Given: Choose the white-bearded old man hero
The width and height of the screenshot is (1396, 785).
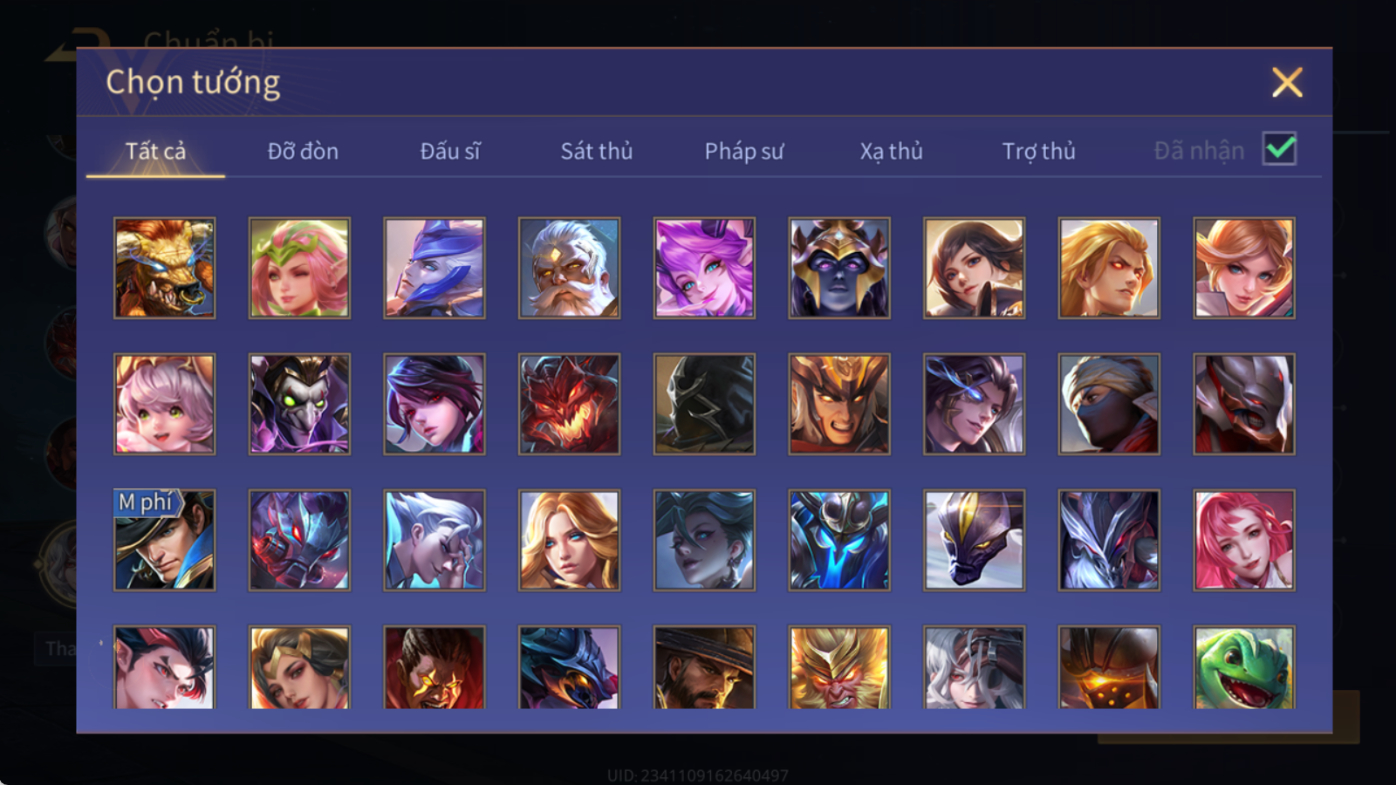Looking at the screenshot, I should (569, 268).
